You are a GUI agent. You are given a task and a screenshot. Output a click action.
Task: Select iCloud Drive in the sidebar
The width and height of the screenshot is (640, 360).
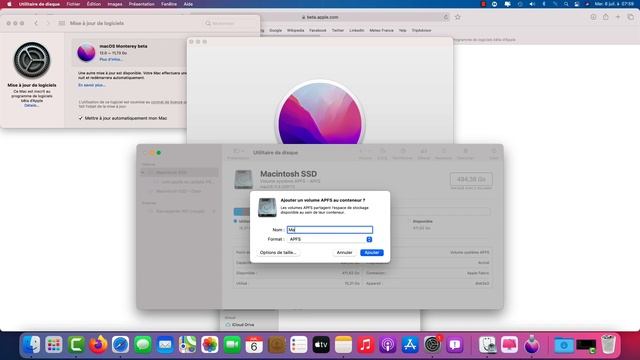240,325
